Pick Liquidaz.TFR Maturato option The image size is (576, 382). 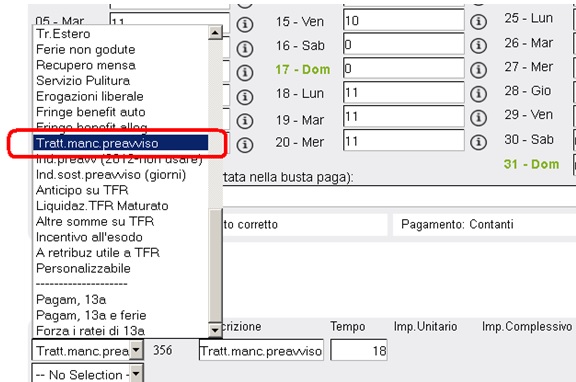(x=121, y=206)
